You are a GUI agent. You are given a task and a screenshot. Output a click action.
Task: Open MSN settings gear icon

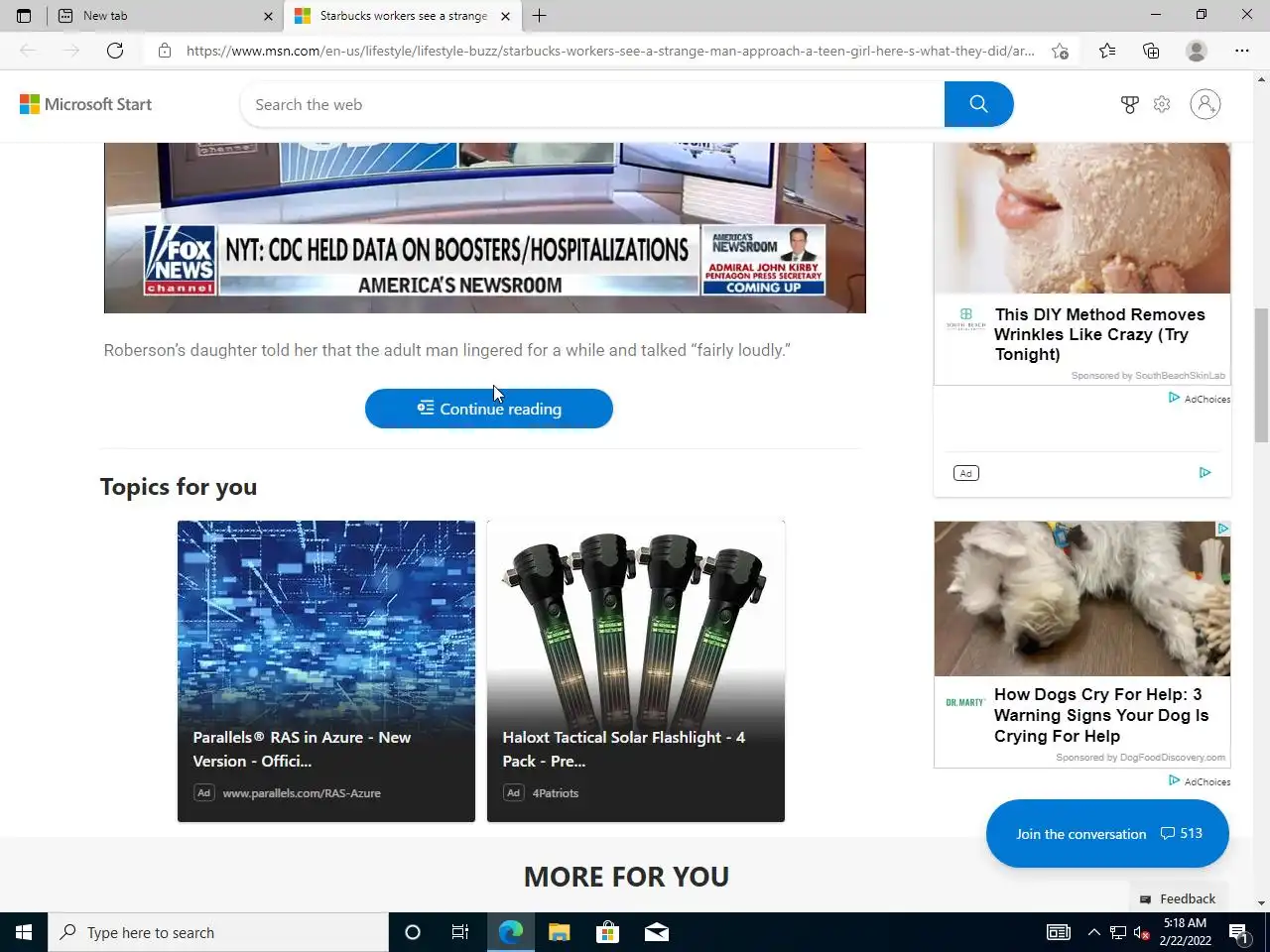tap(1162, 104)
